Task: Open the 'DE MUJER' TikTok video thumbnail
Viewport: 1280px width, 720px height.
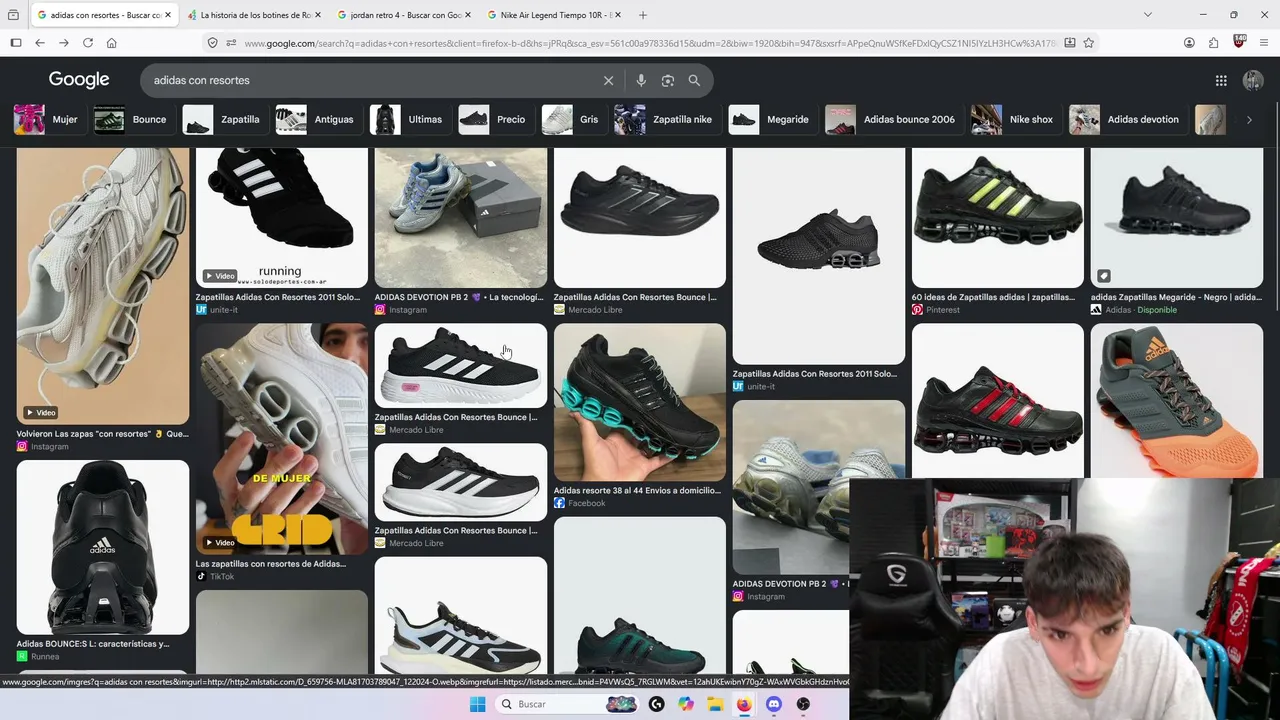Action: [x=282, y=439]
